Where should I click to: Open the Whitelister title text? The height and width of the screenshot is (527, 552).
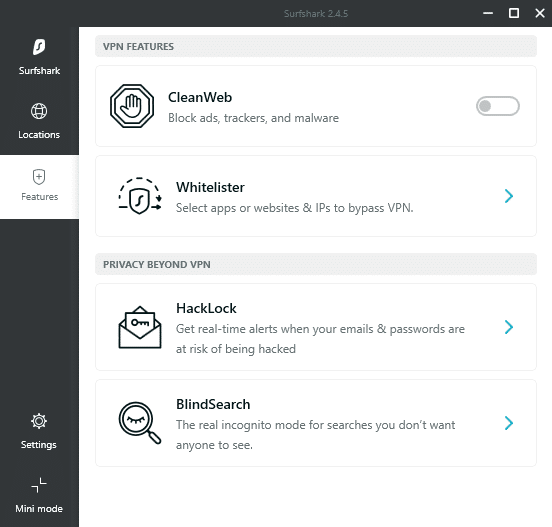(210, 187)
